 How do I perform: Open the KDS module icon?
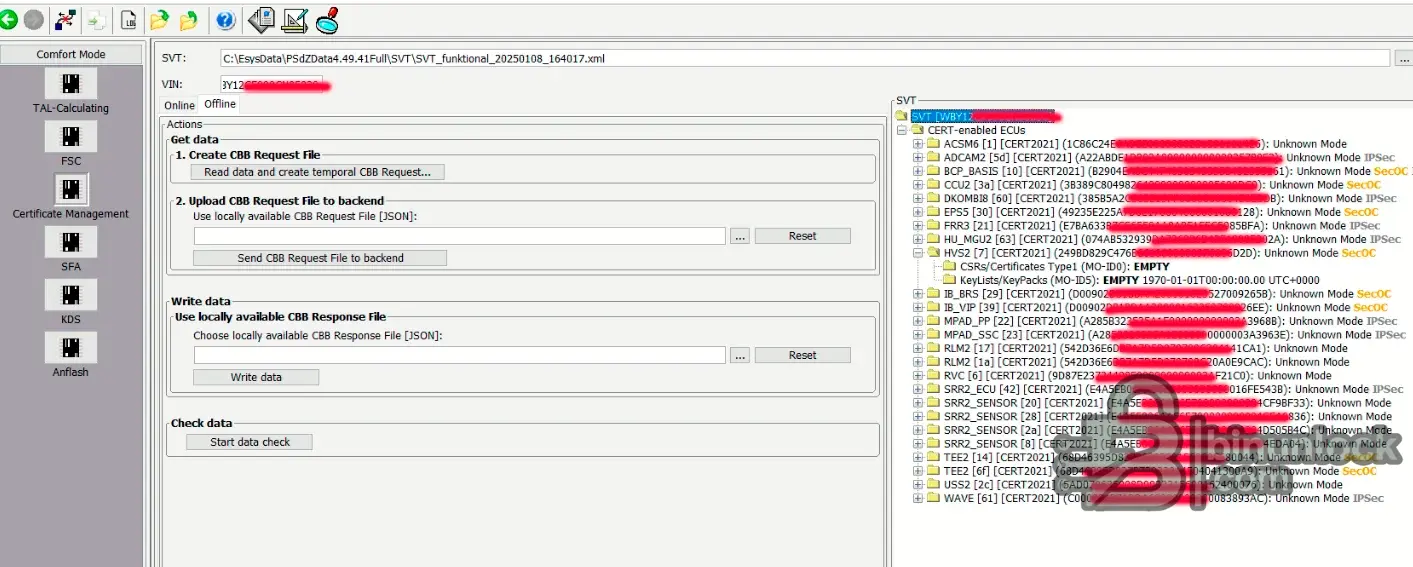point(70,294)
